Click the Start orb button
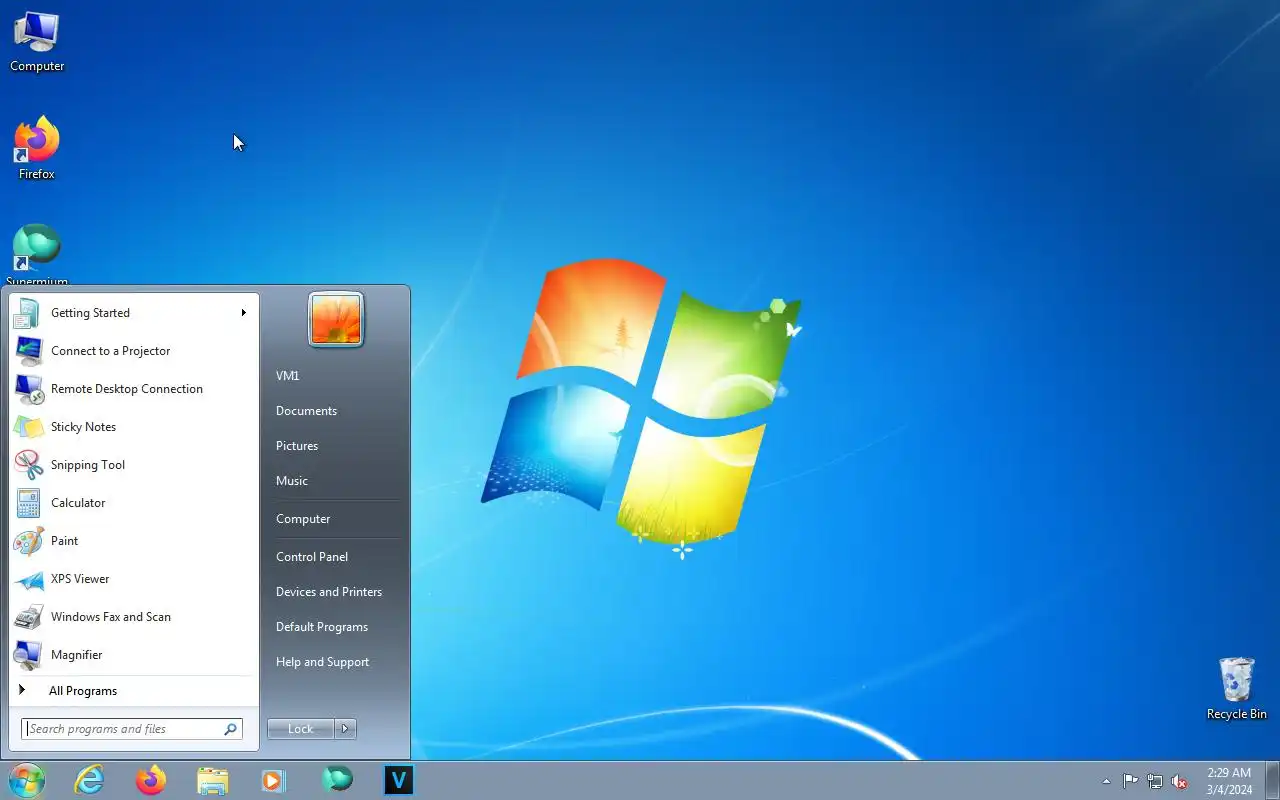 point(27,780)
